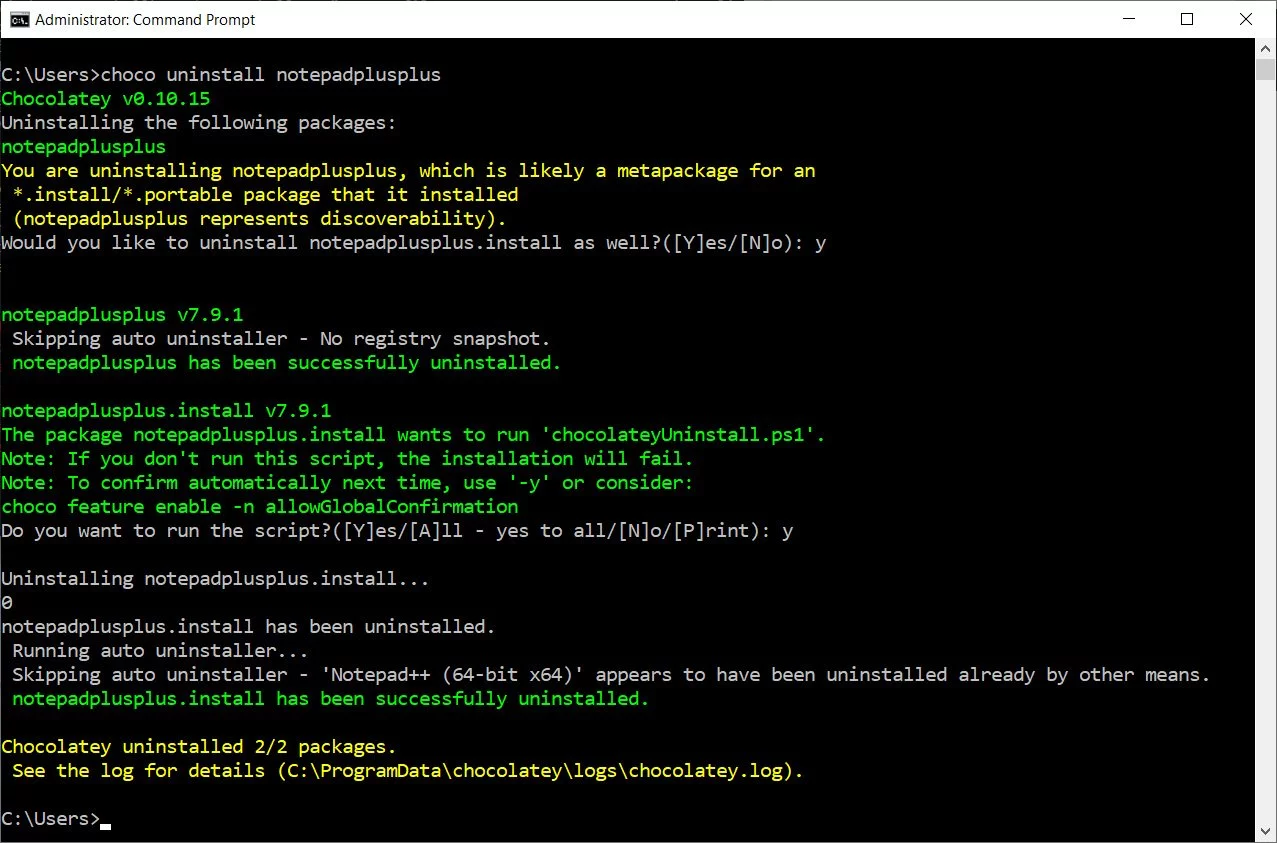Click the 'notepadplusplus v7.9.1' heading
This screenshot has height=843, width=1277.
point(122,315)
